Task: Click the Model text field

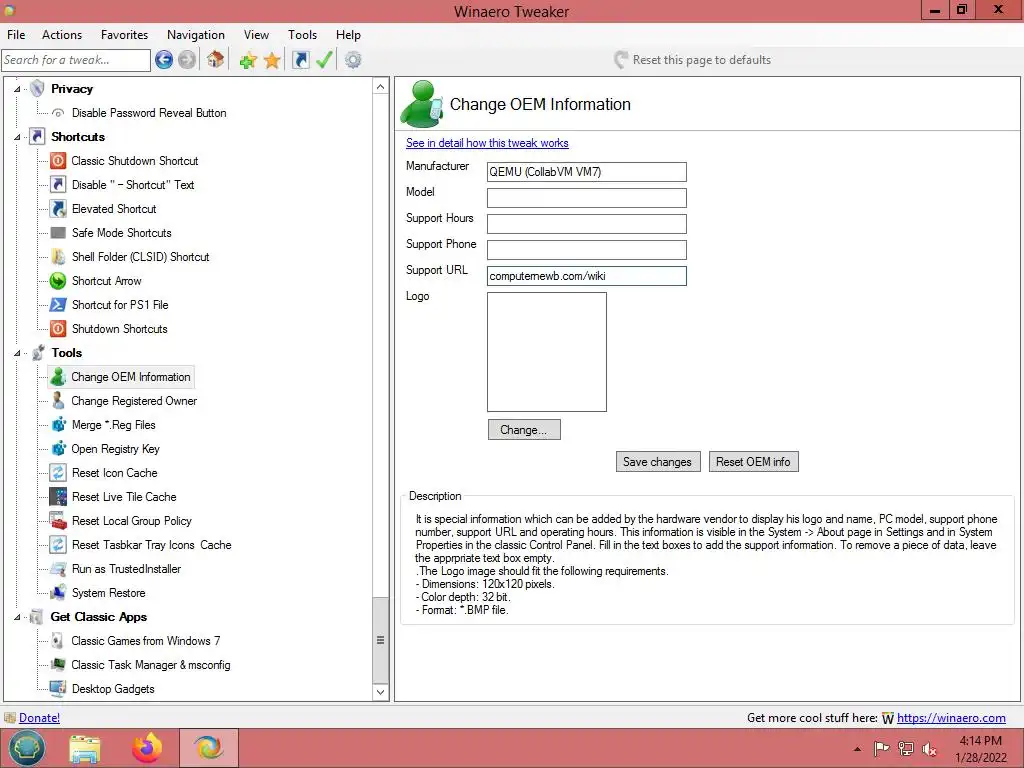Action: (586, 198)
